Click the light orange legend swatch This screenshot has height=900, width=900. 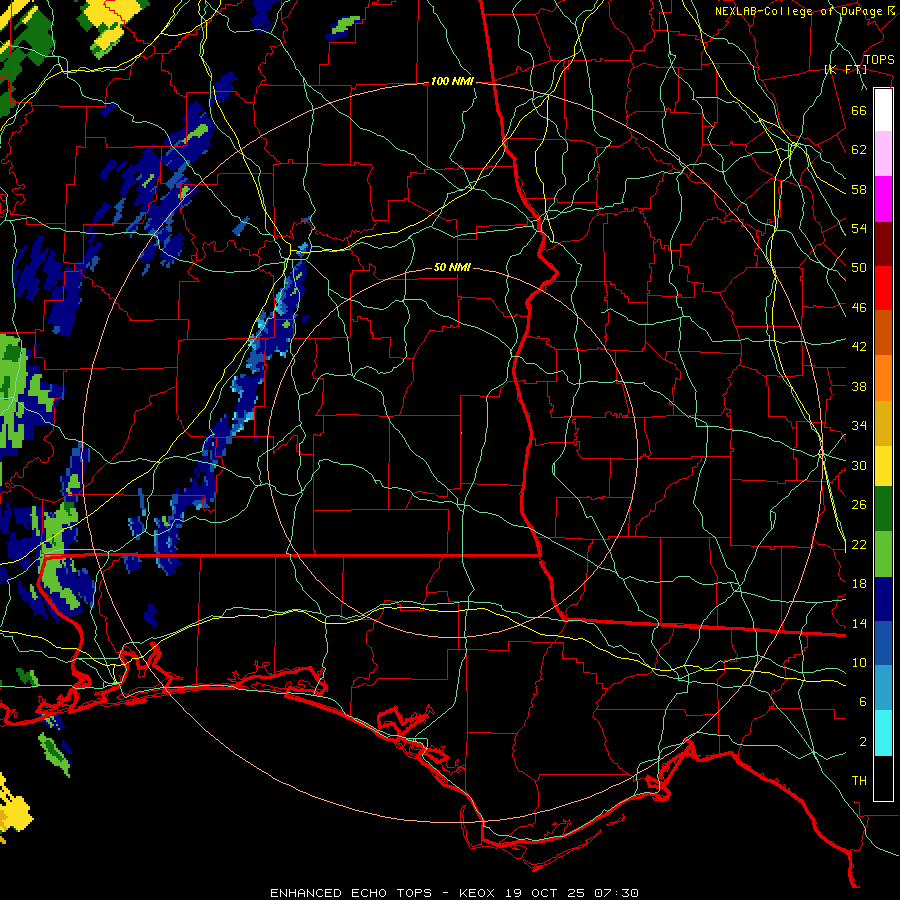[883, 378]
